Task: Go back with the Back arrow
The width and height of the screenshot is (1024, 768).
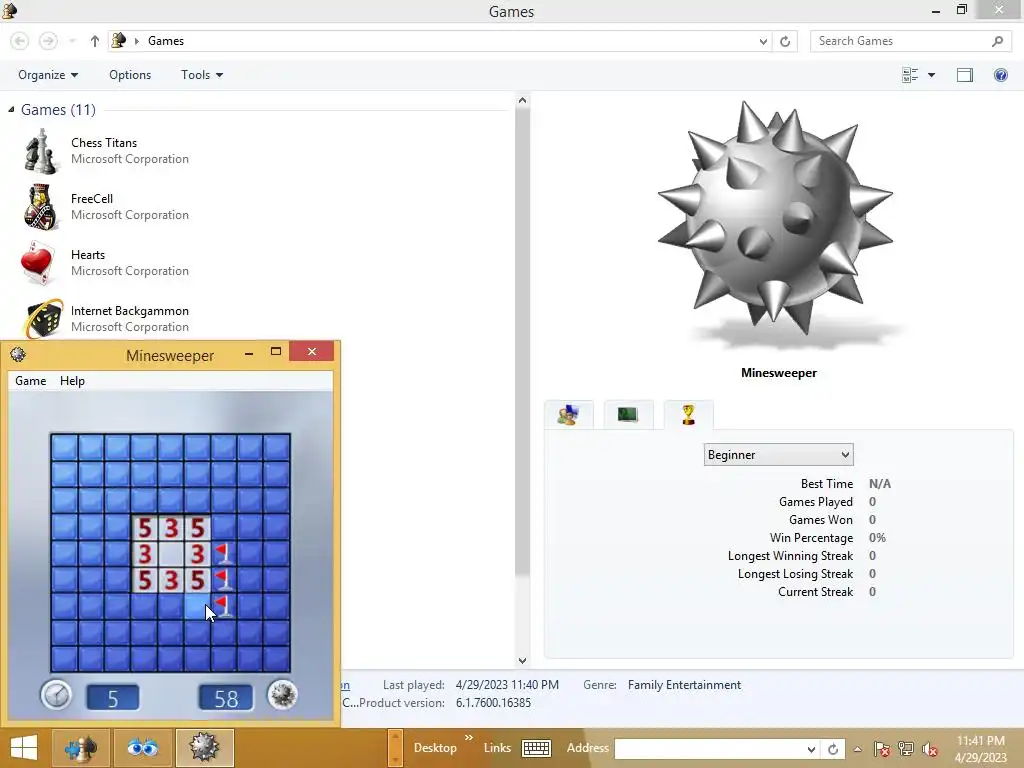Action: [x=20, y=41]
